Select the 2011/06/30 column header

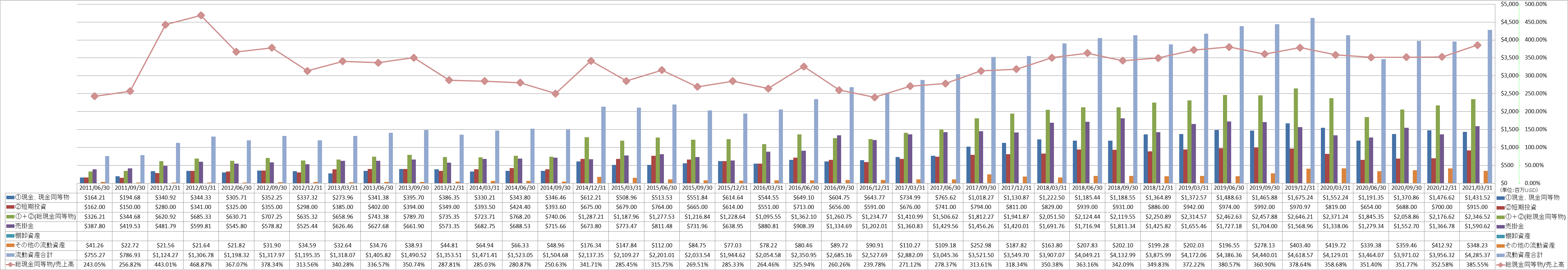click(x=95, y=188)
